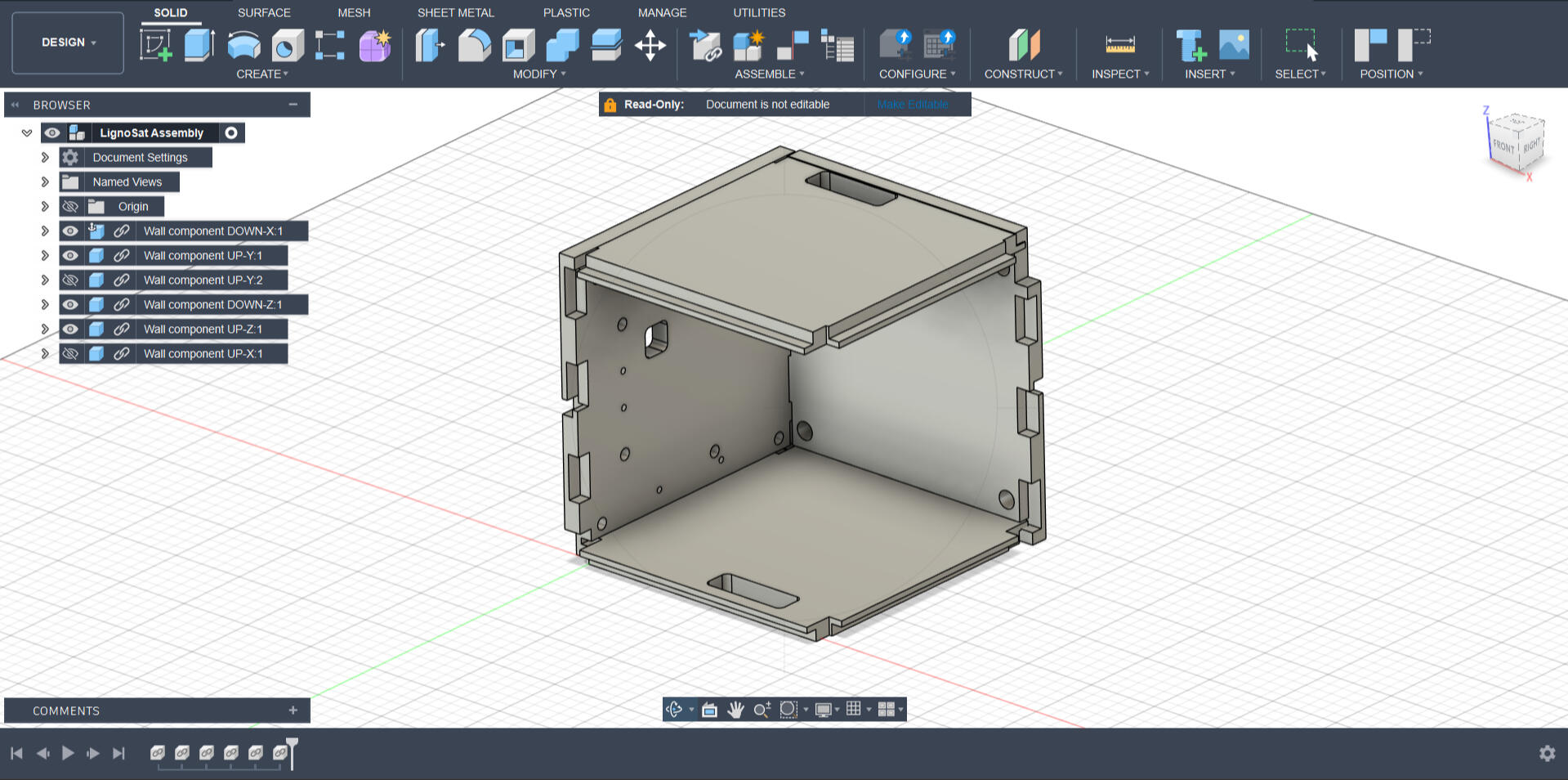Expand Wall component DOWN-X:1 in browser

tap(45, 231)
